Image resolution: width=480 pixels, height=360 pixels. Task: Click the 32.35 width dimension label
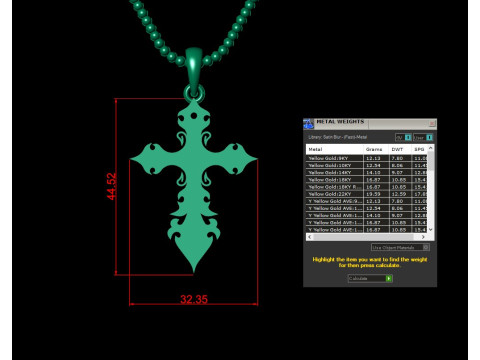click(x=194, y=299)
